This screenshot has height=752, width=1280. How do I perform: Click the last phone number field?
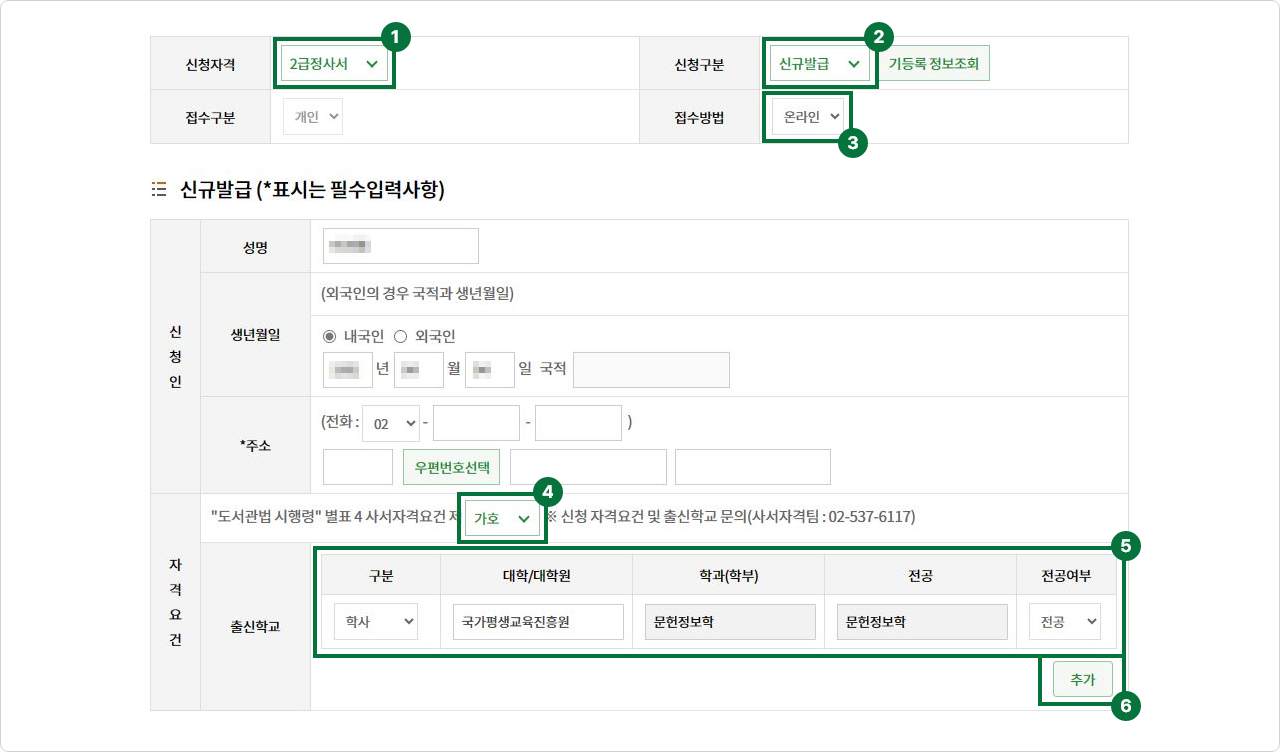(x=578, y=423)
